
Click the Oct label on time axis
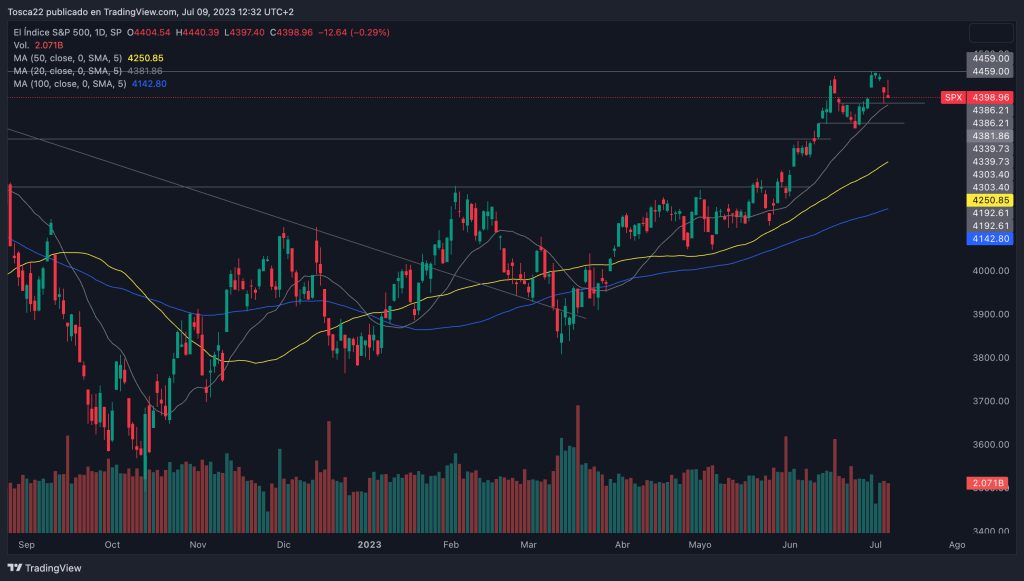point(112,545)
